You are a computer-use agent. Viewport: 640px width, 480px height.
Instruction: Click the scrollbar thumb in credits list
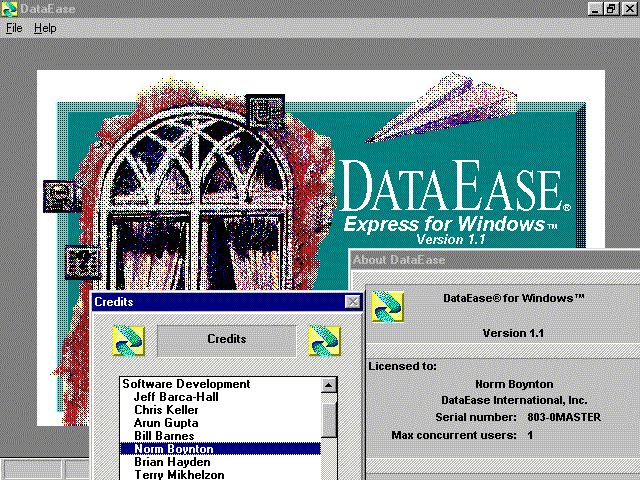click(x=329, y=420)
